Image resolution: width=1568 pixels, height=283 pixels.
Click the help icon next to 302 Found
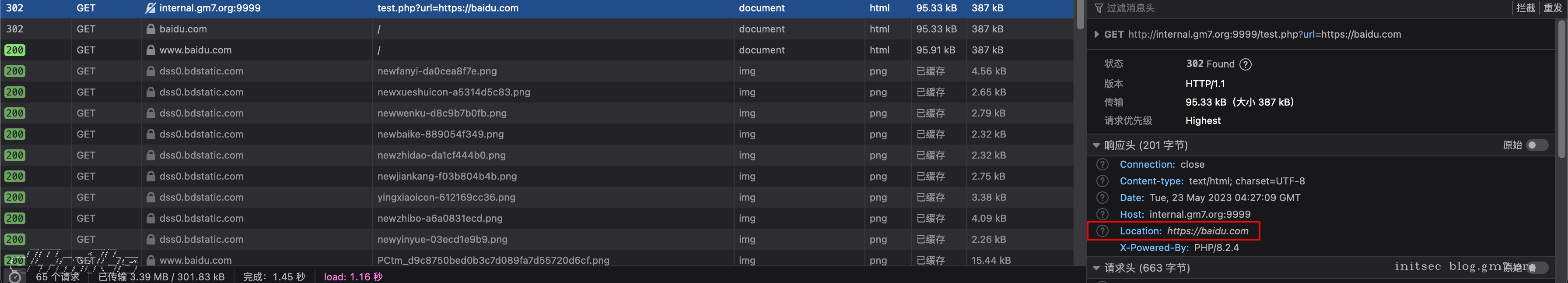[1246, 64]
